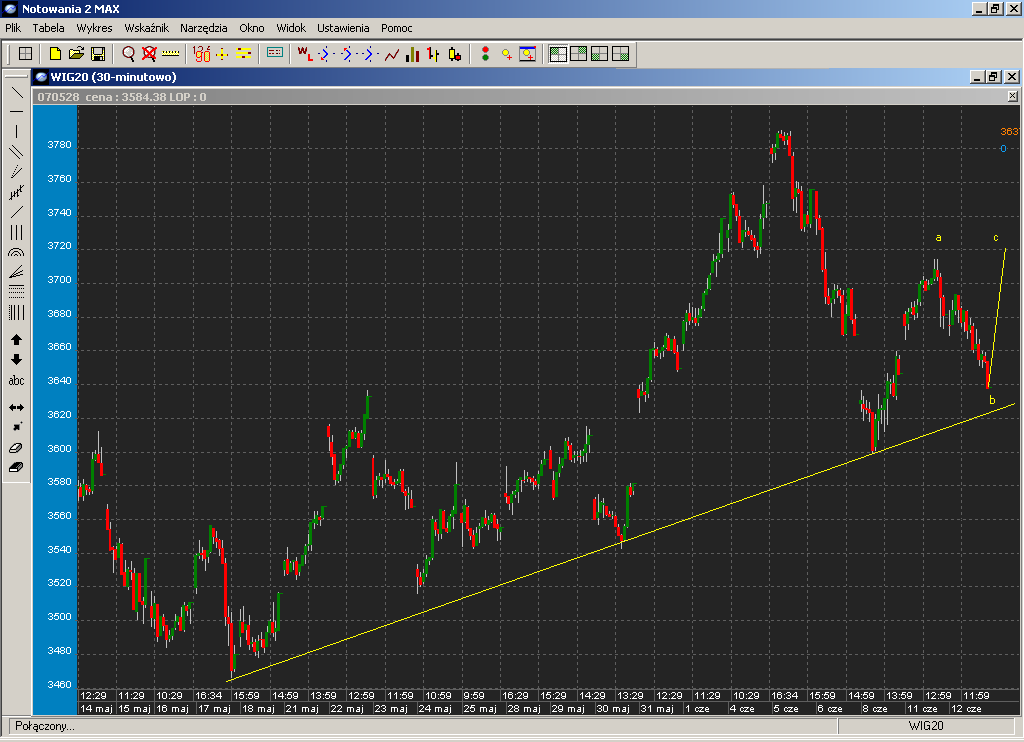Select the Fibonacci arcs drawing tool

(16, 252)
